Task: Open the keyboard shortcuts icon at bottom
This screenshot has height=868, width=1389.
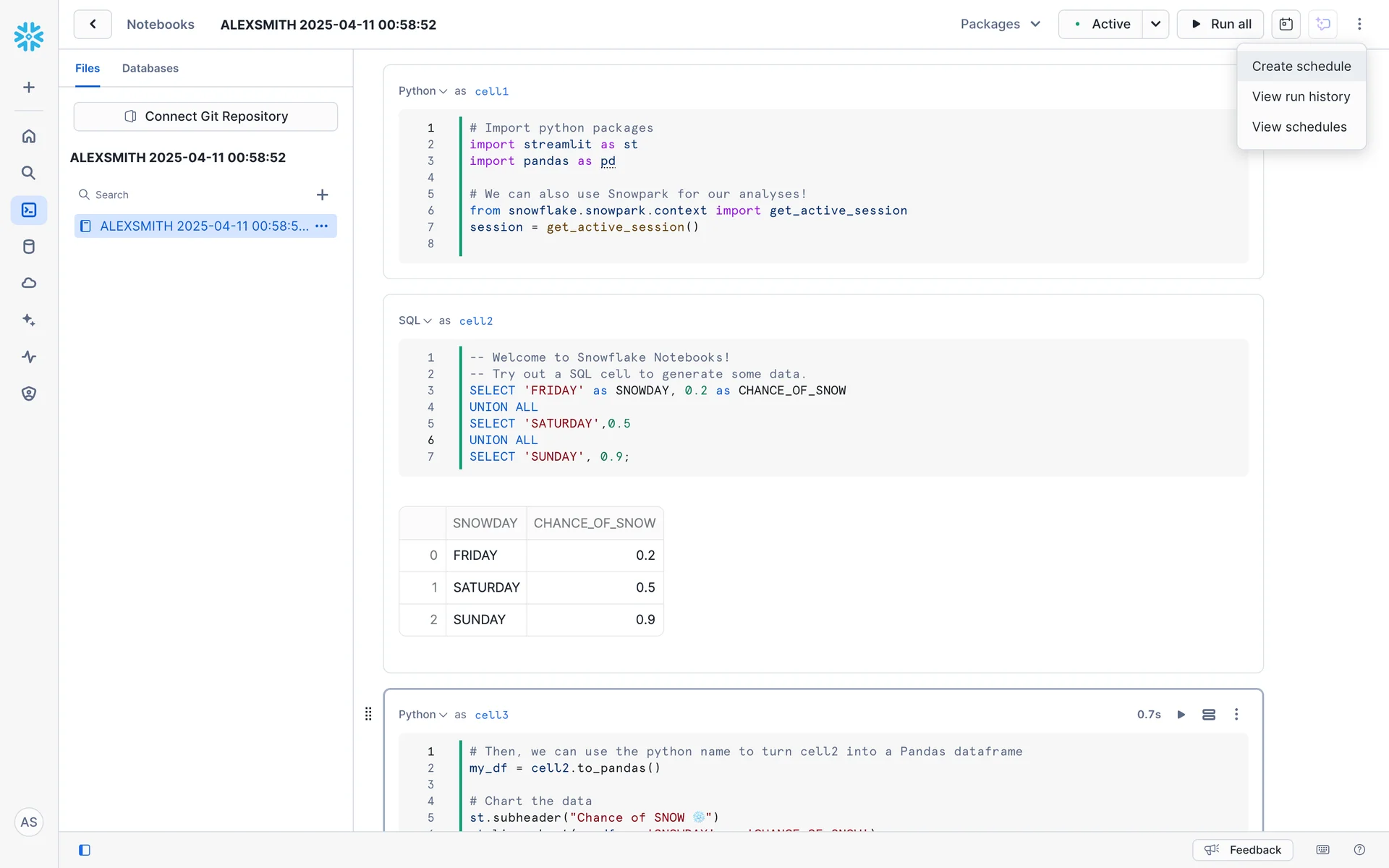Action: (x=1322, y=850)
